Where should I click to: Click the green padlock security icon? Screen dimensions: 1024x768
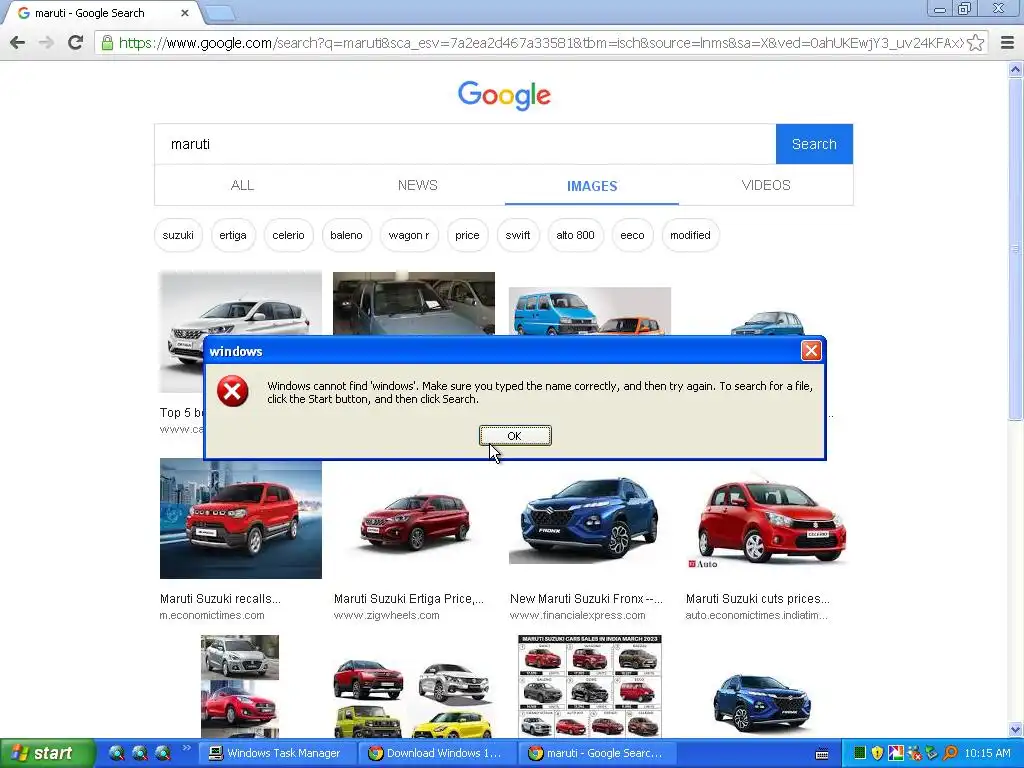pyautogui.click(x=107, y=43)
